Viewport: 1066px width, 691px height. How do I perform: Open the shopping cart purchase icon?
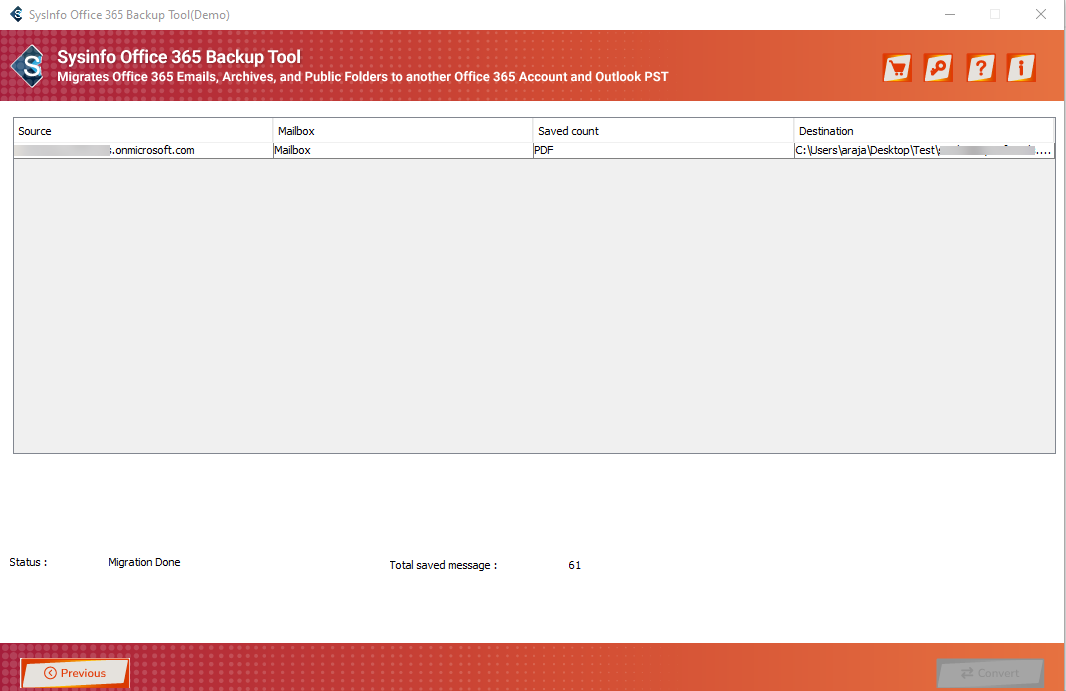pos(897,67)
